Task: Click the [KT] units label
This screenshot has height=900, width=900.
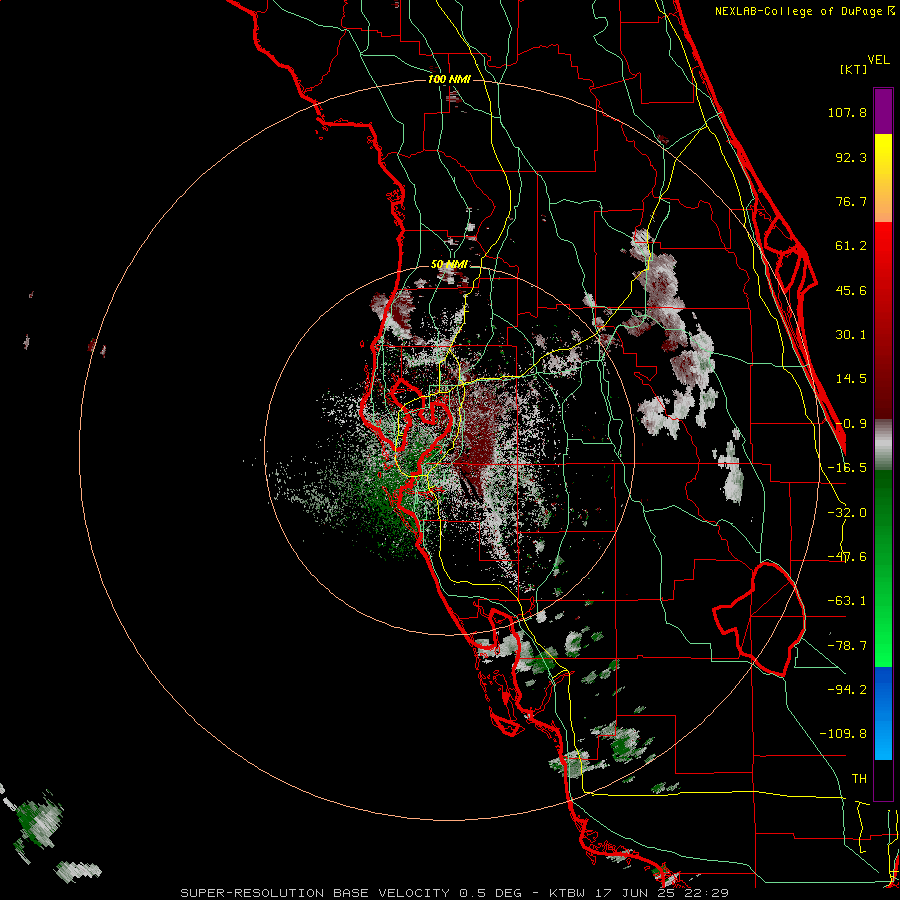Action: 853,69
